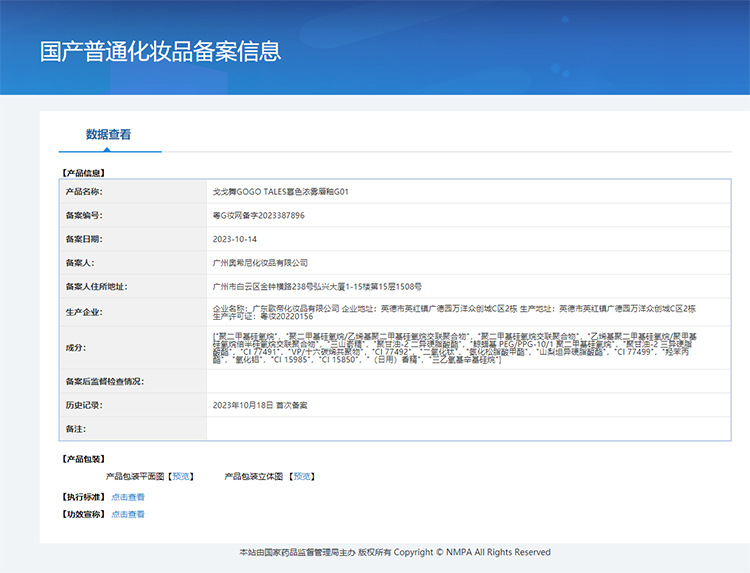750x573 pixels.
Task: Click the history record 2023年10月18日 首次备案
Action: coord(260,405)
